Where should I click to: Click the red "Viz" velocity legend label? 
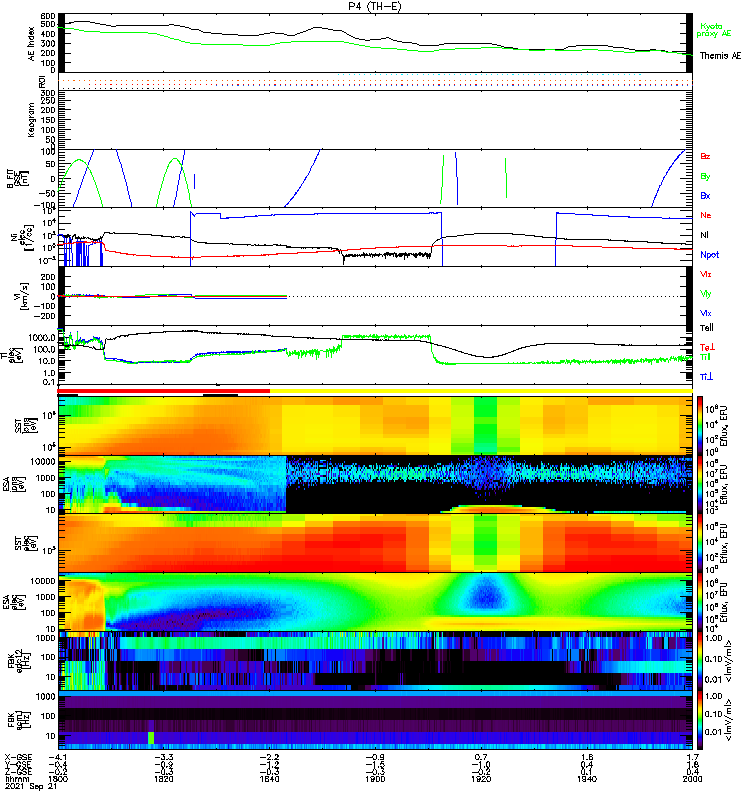point(705,274)
